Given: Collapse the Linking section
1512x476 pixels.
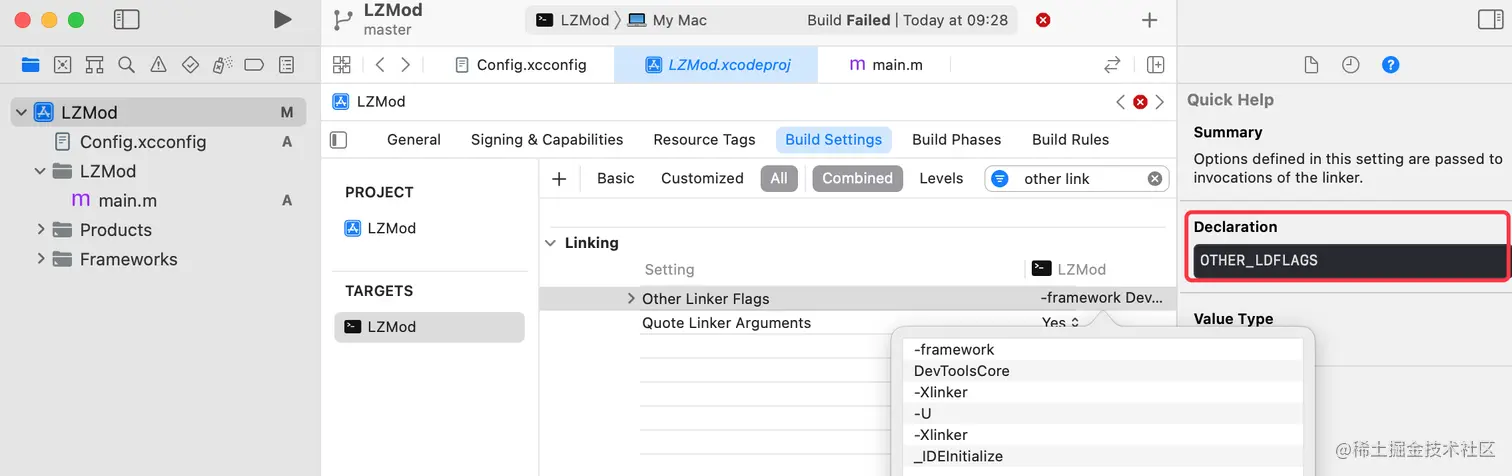Looking at the screenshot, I should 551,243.
